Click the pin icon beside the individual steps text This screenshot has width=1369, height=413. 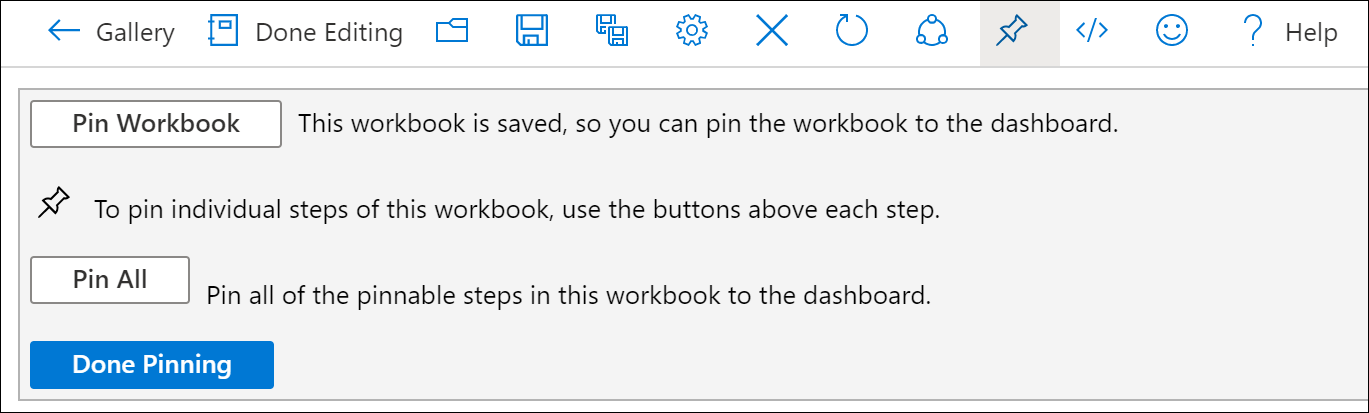(x=54, y=204)
